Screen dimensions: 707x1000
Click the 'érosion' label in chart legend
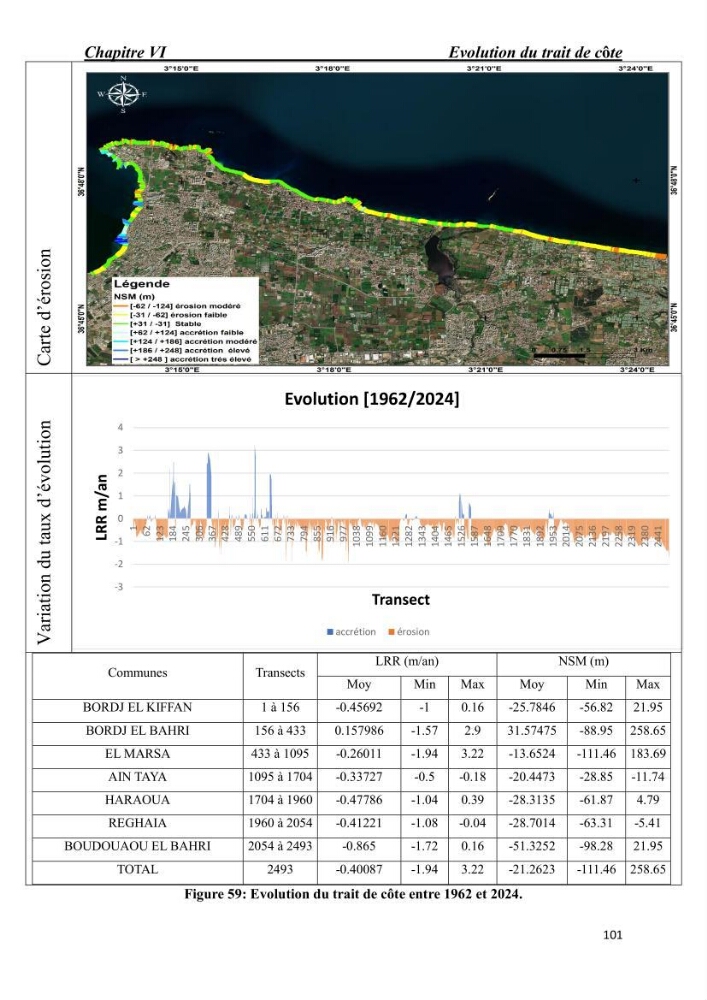[413, 632]
